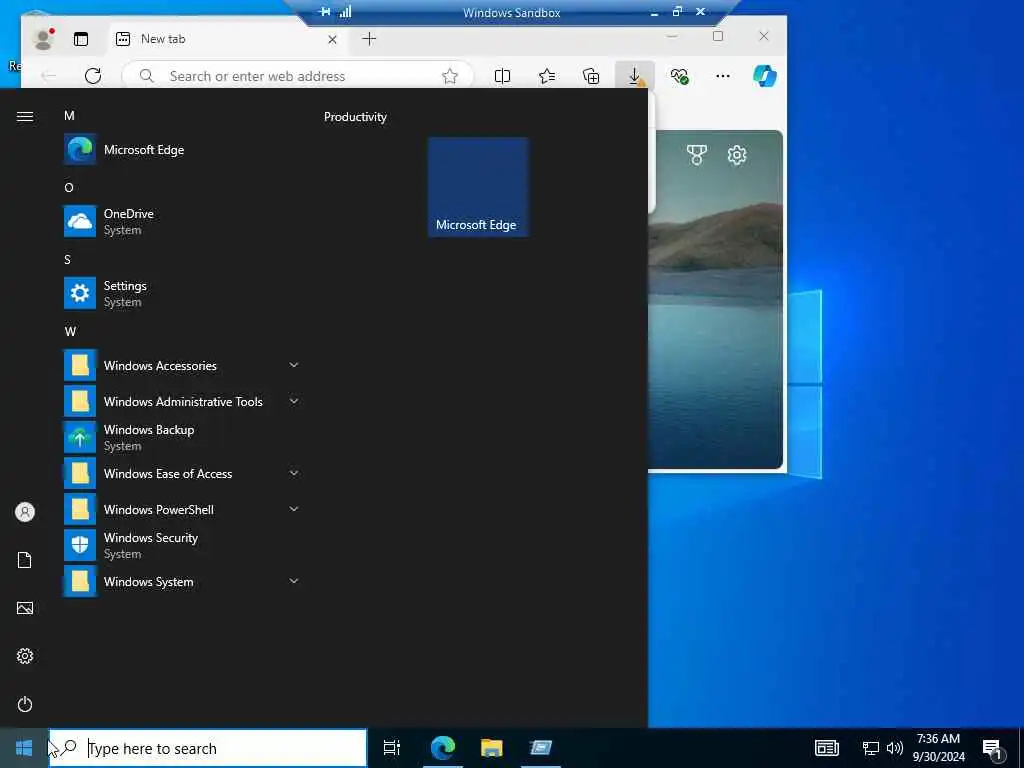Click the Productivity group header

coord(355,117)
